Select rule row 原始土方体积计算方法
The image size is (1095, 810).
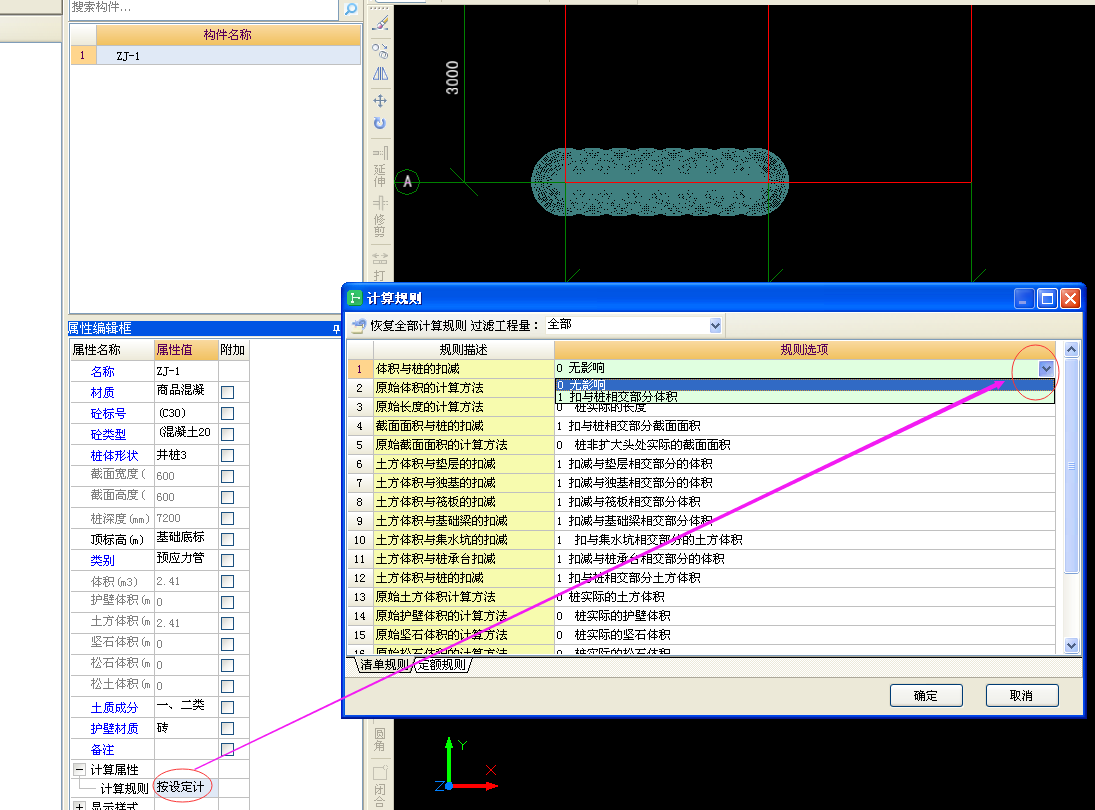tap(464, 597)
